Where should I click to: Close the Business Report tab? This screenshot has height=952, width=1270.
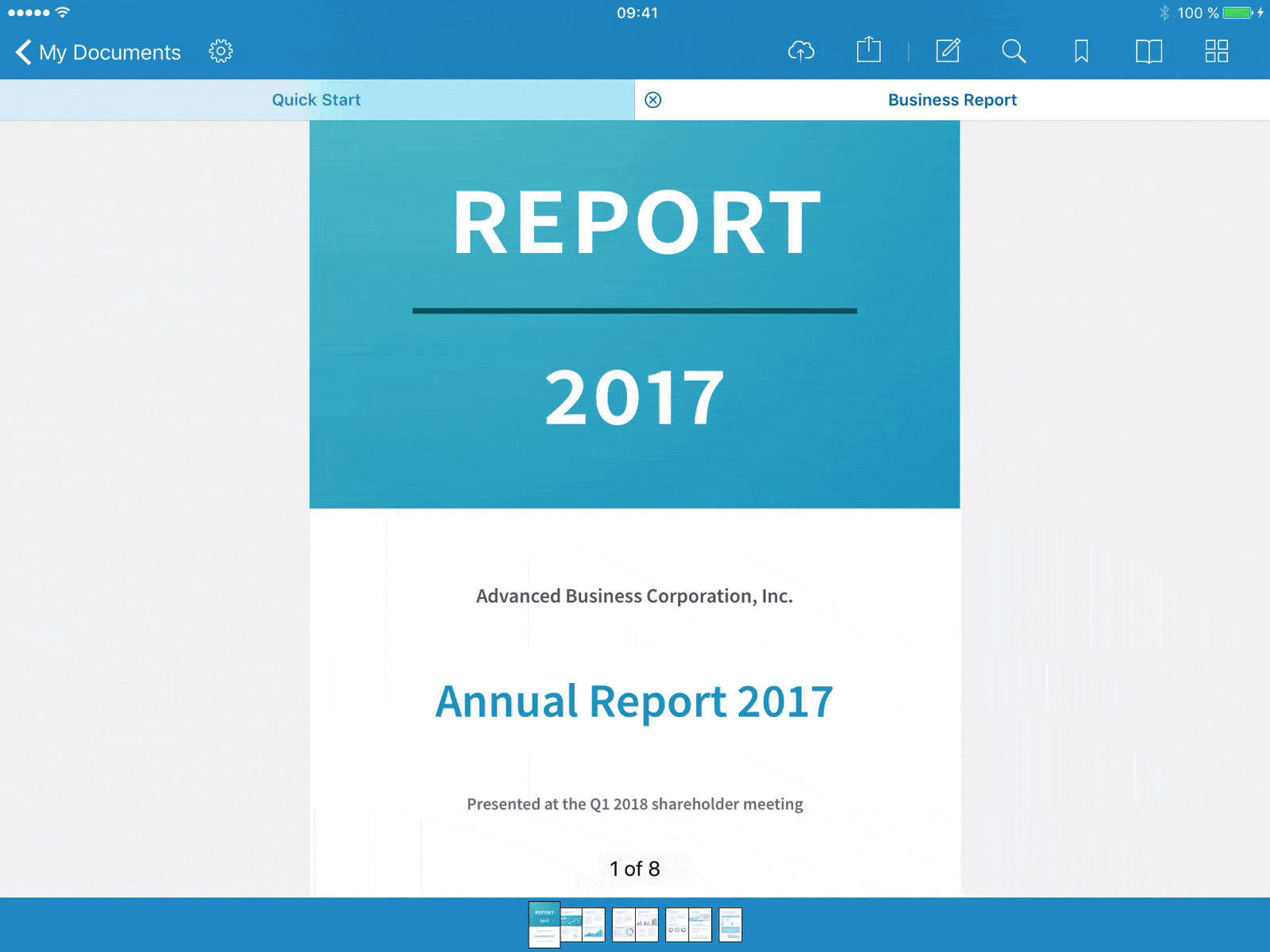tap(653, 100)
